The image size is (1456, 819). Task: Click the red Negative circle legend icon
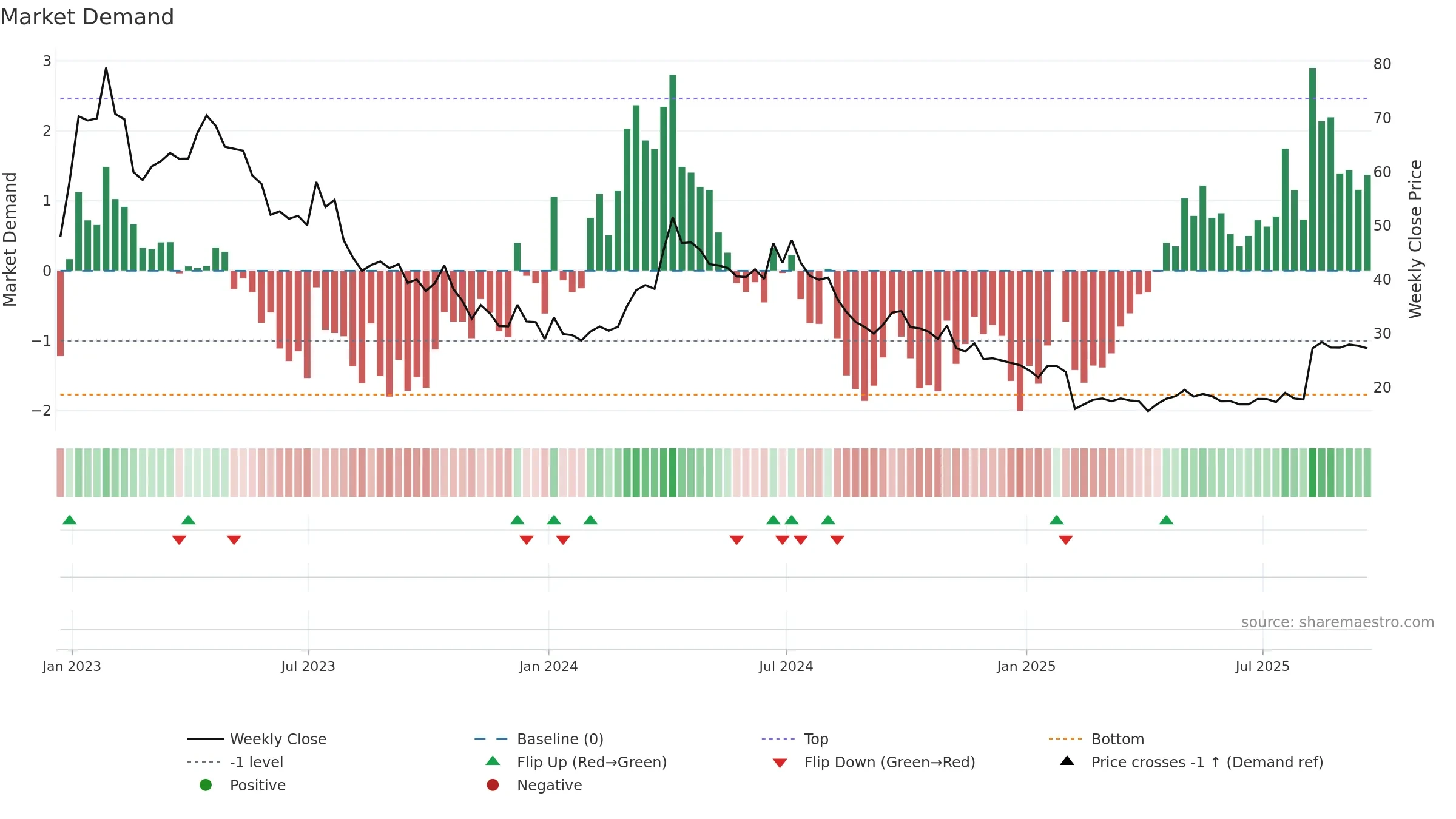coord(493,785)
